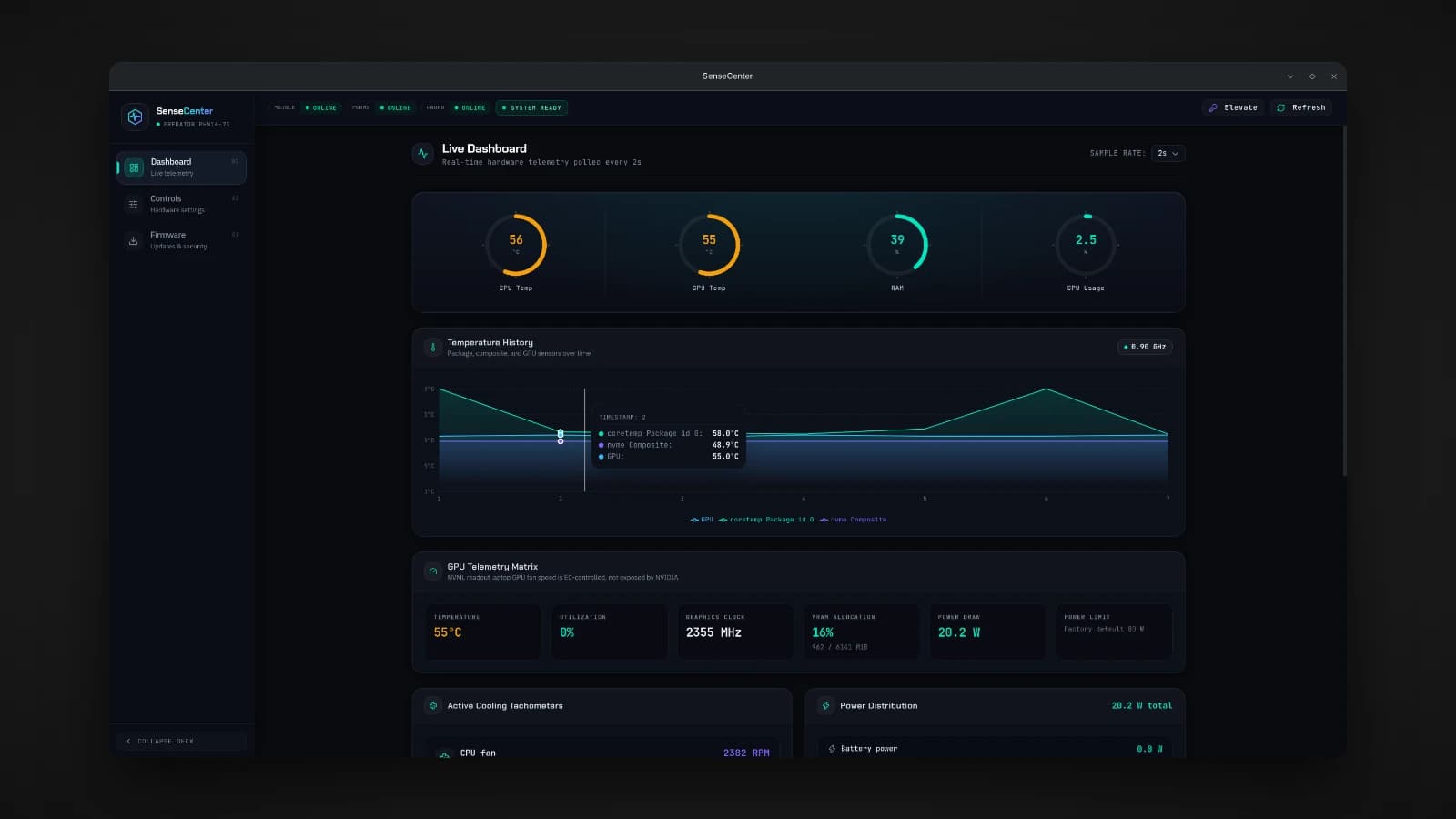
Task: Click the key icon in Elevate button
Action: click(1213, 107)
